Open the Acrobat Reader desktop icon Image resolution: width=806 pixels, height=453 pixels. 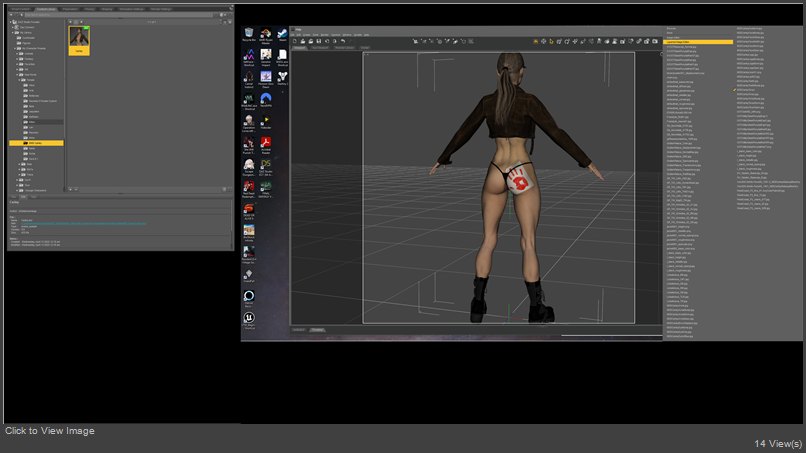[x=266, y=145]
